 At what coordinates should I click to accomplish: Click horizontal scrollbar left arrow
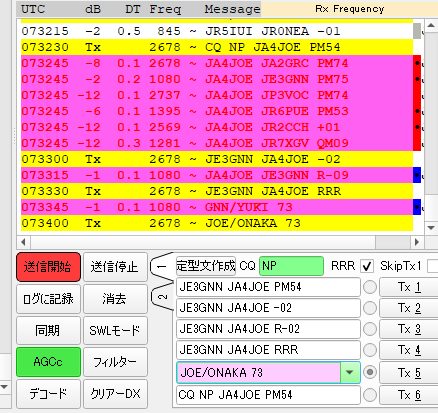tap(23, 242)
